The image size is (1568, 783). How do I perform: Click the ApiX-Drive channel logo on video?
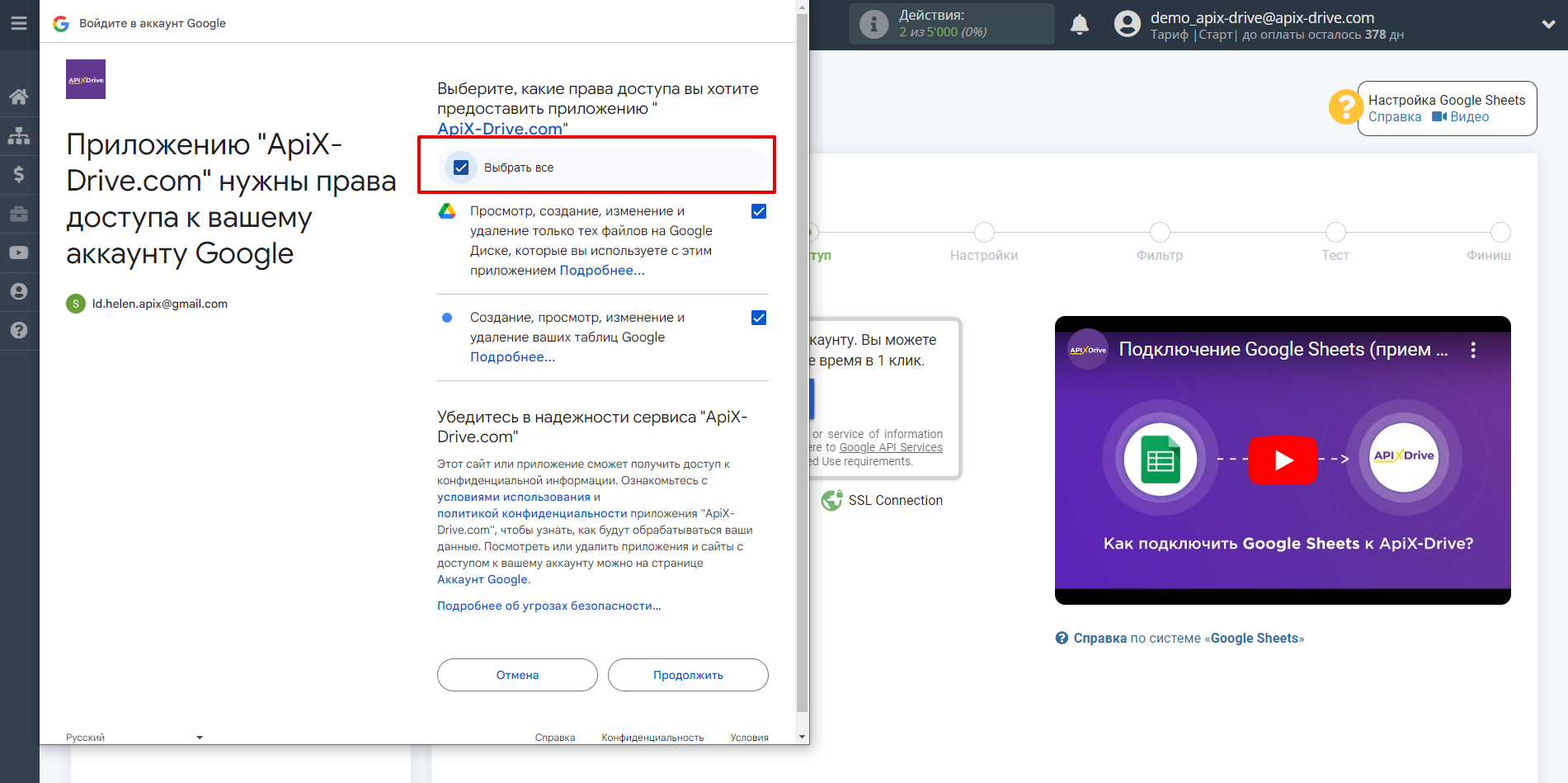1088,350
